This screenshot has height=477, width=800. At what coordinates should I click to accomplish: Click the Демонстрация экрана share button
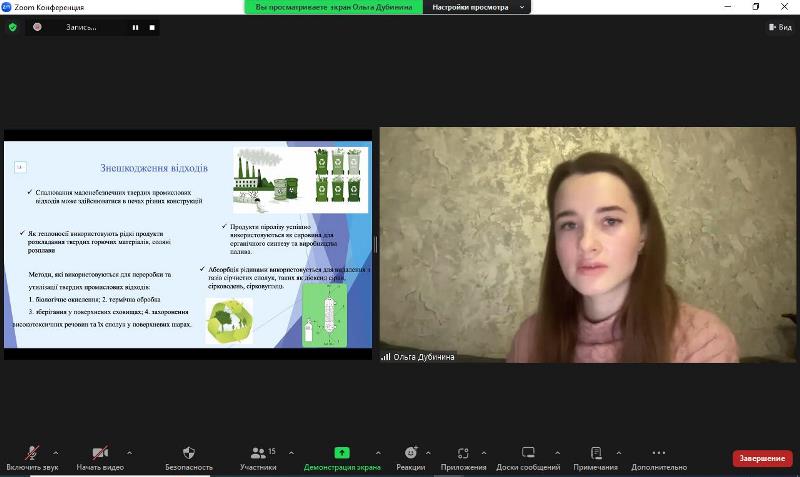[342, 458]
